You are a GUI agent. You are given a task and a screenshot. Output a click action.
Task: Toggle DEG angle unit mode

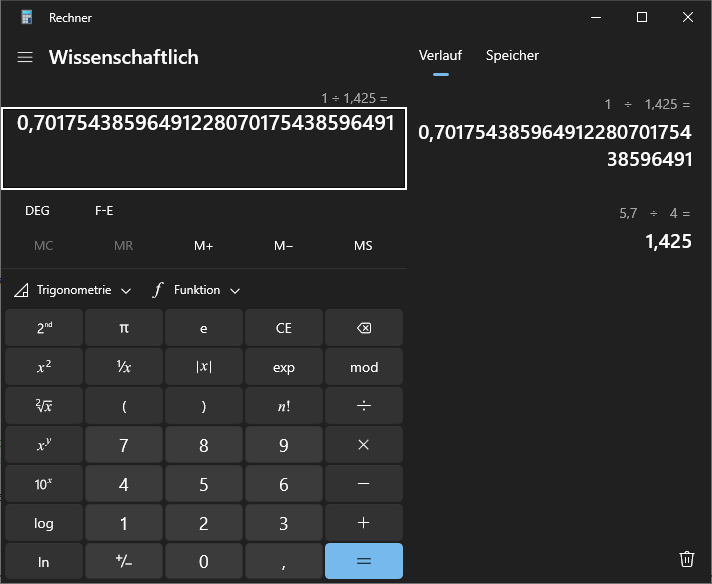click(x=37, y=211)
